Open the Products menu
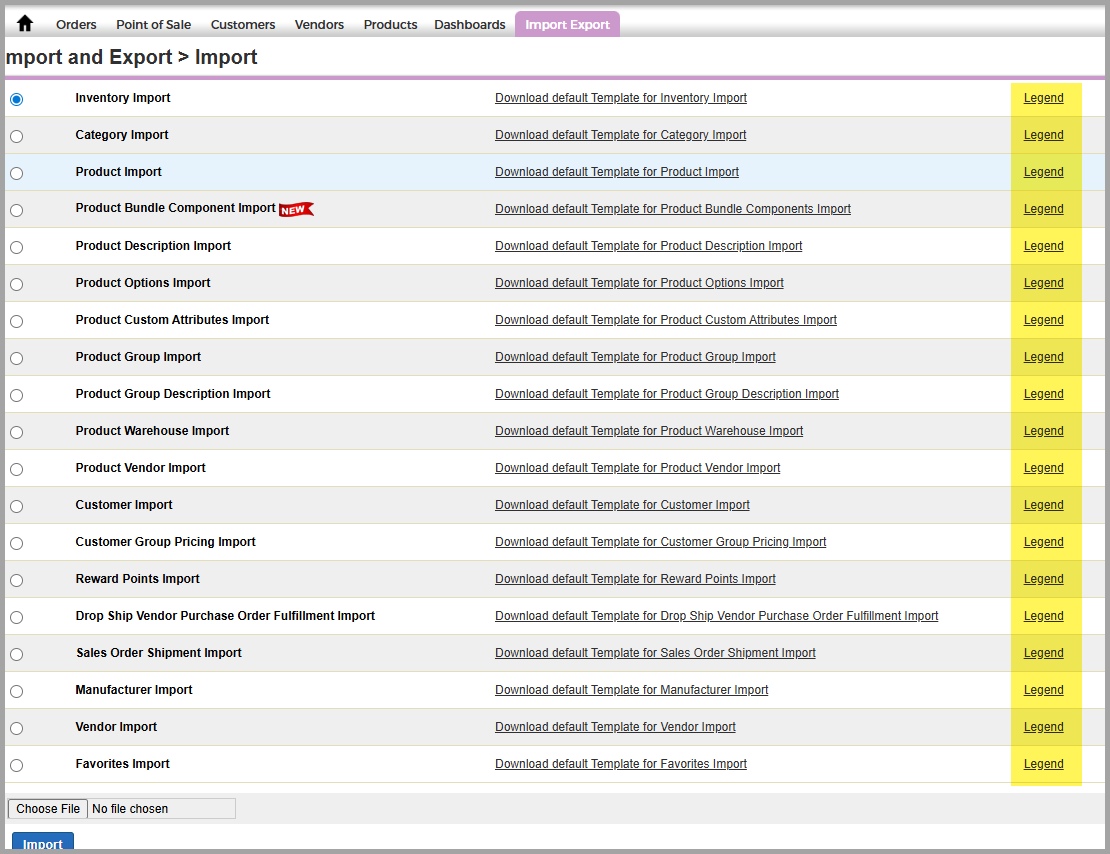Image resolution: width=1110 pixels, height=854 pixels. point(390,25)
